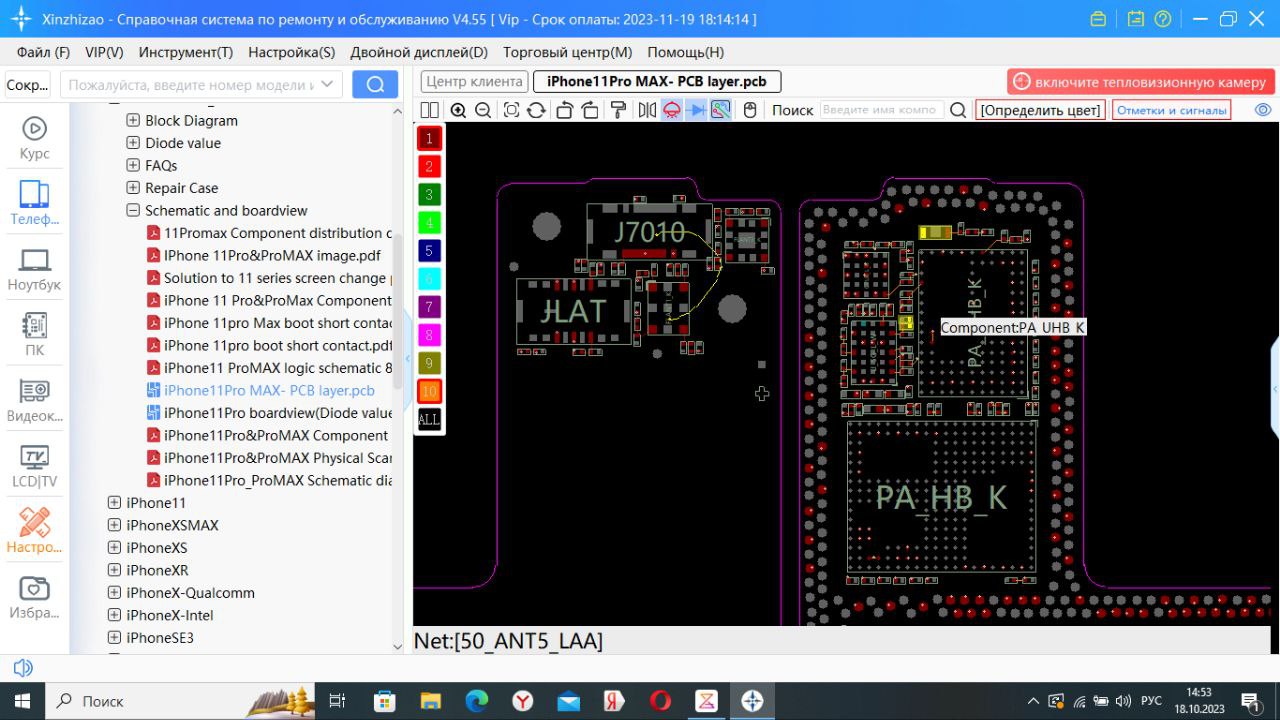Click the blue search button by model field

(376, 85)
